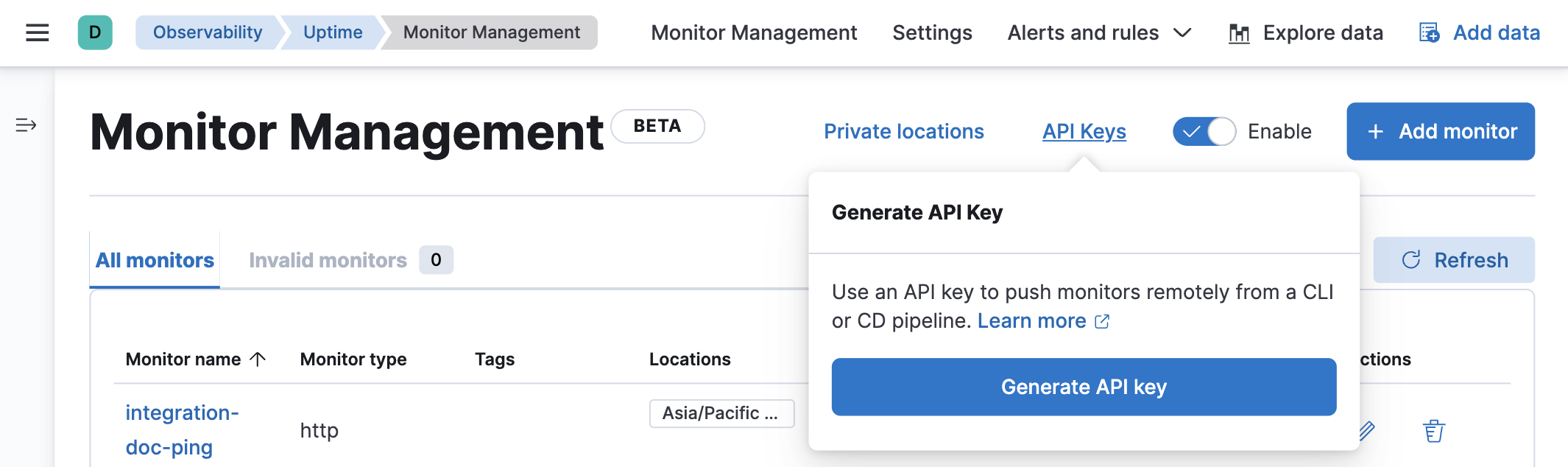This screenshot has width=1568, height=467.
Task: Toggle the Enable monitor management switch
Action: [x=1204, y=132]
